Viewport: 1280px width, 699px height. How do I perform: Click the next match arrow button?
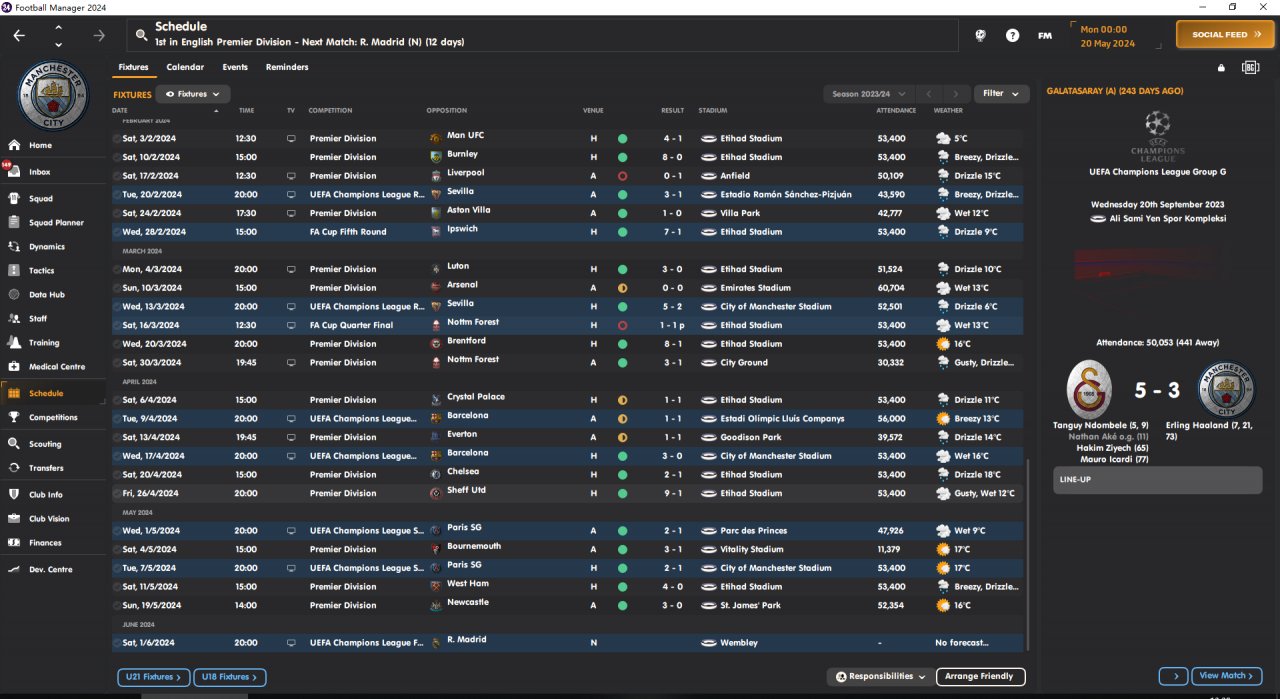[1173, 676]
